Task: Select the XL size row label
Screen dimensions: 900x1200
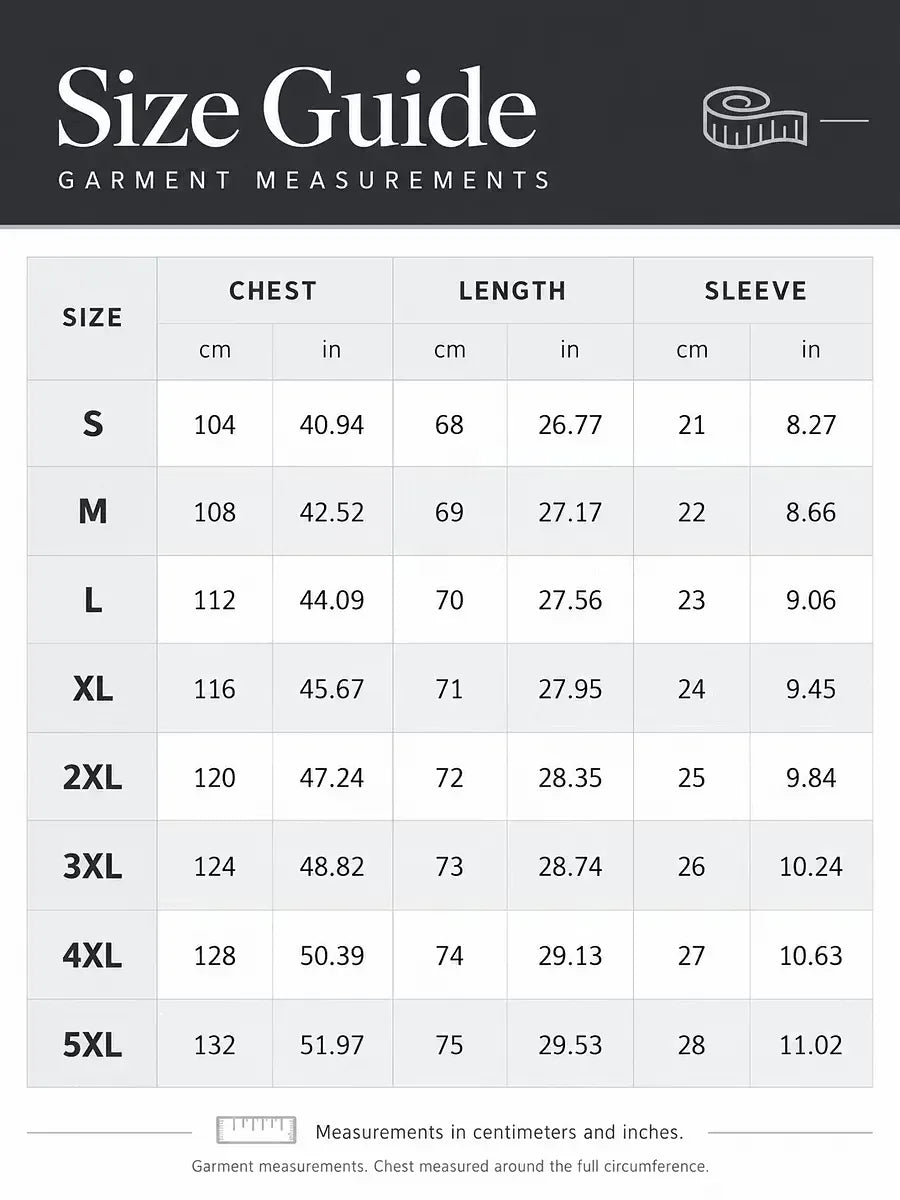Action: (x=92, y=689)
